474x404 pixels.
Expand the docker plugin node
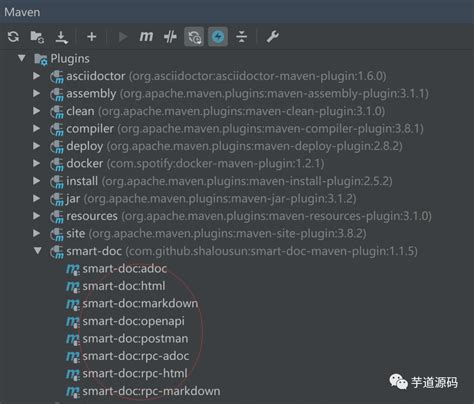pyautogui.click(x=37, y=163)
